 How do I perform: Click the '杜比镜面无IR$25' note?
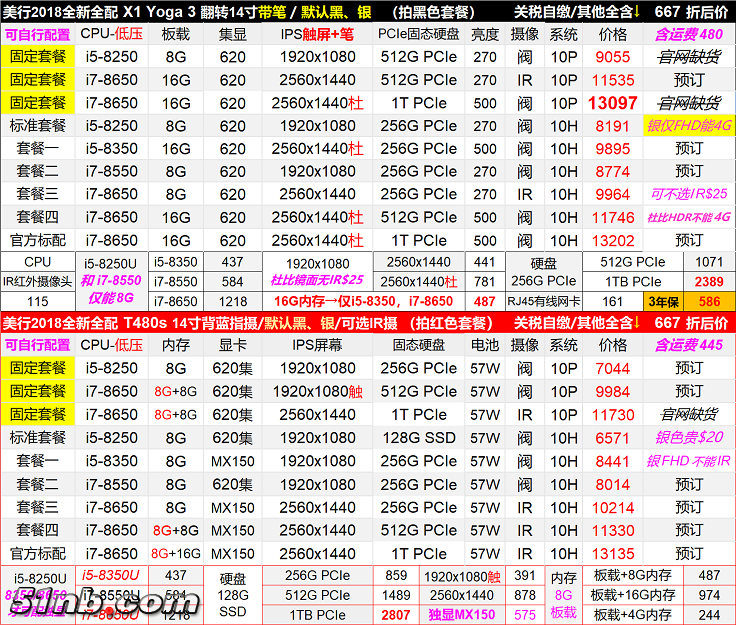pos(317,280)
